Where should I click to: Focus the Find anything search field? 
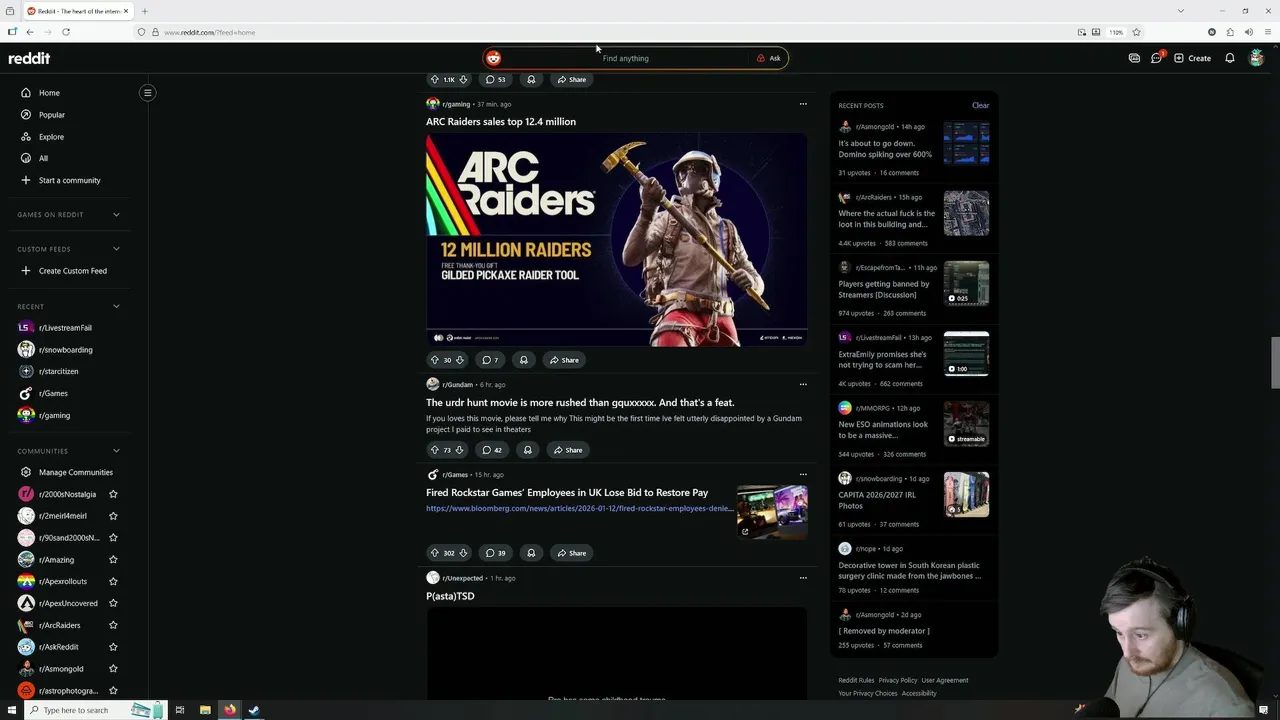pos(625,58)
